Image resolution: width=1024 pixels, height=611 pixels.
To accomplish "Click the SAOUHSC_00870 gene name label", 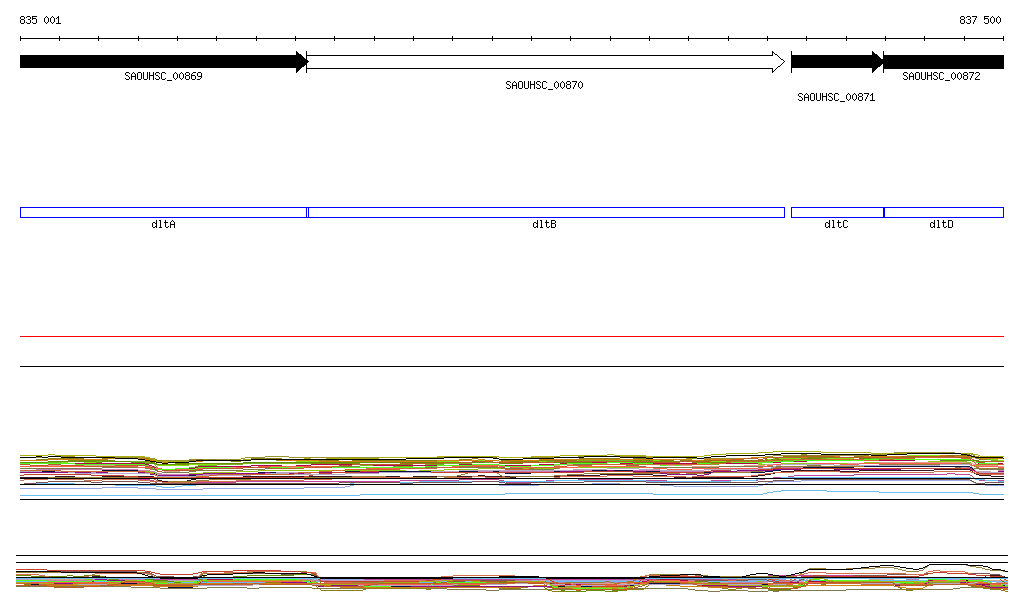I will tap(544, 86).
